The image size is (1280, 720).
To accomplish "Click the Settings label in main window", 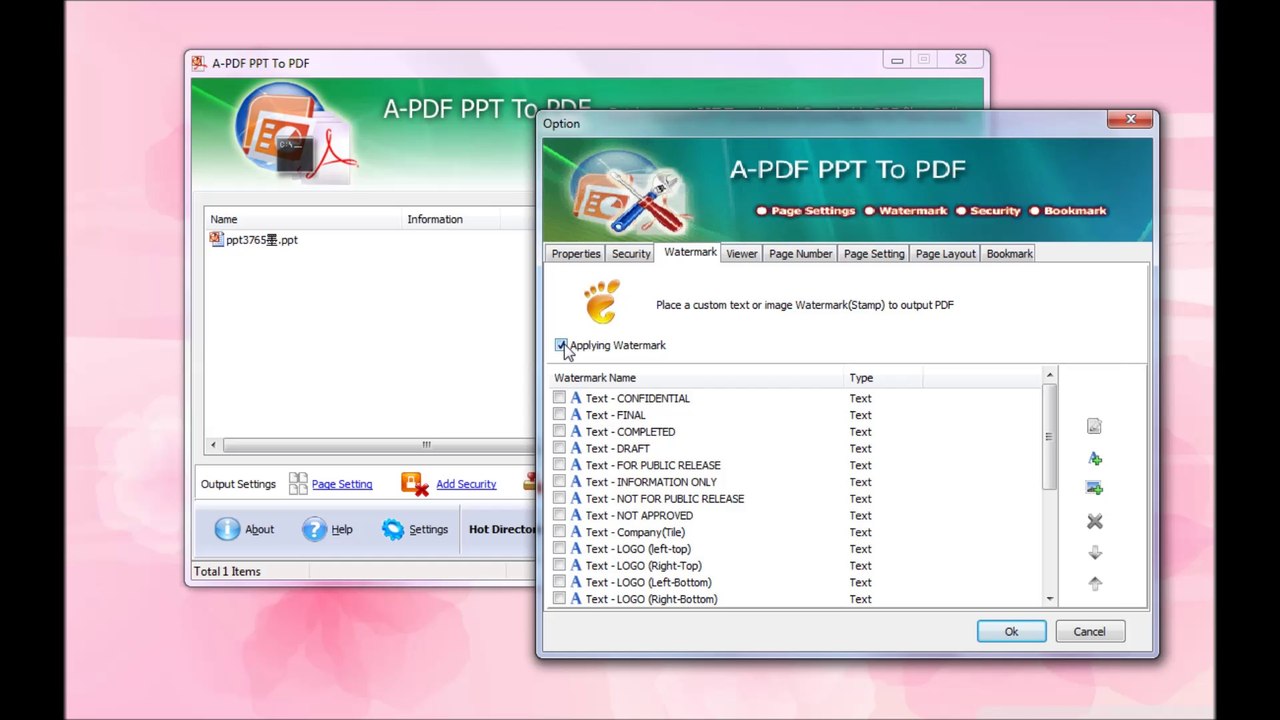I will tap(428, 530).
